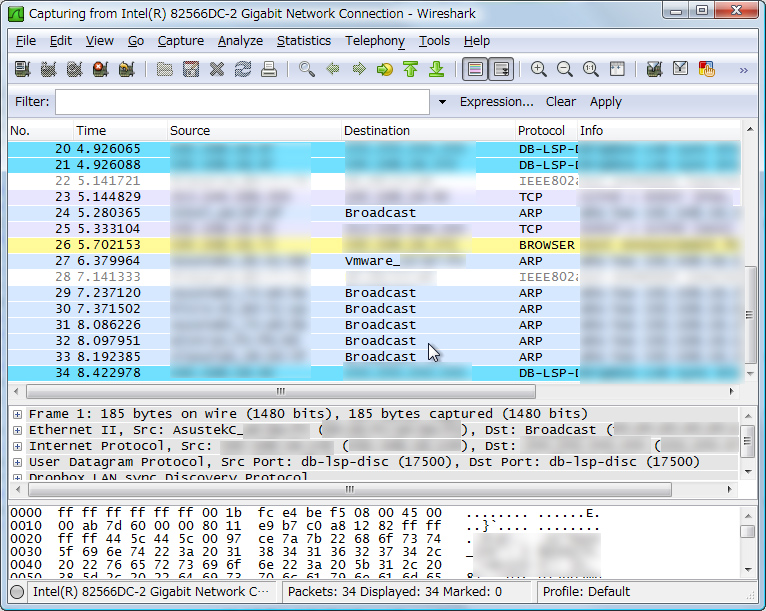Open the Help menu
The image size is (766, 611).
click(477, 41)
